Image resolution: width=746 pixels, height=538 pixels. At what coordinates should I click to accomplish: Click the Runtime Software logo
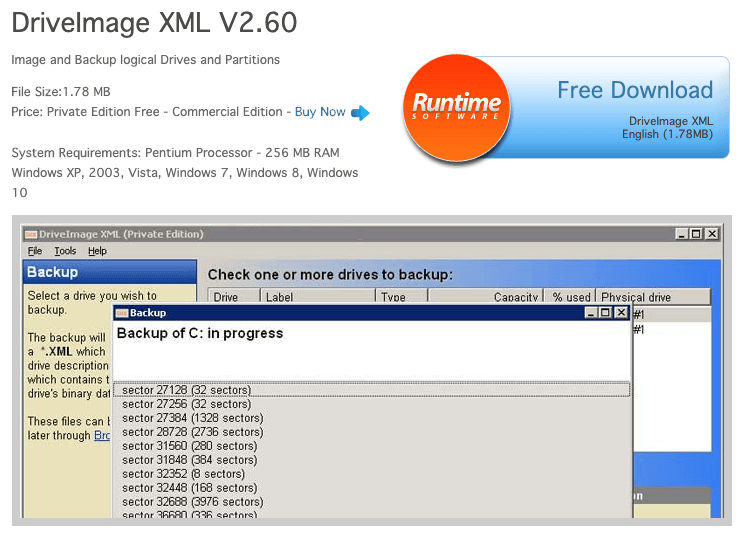click(x=456, y=108)
